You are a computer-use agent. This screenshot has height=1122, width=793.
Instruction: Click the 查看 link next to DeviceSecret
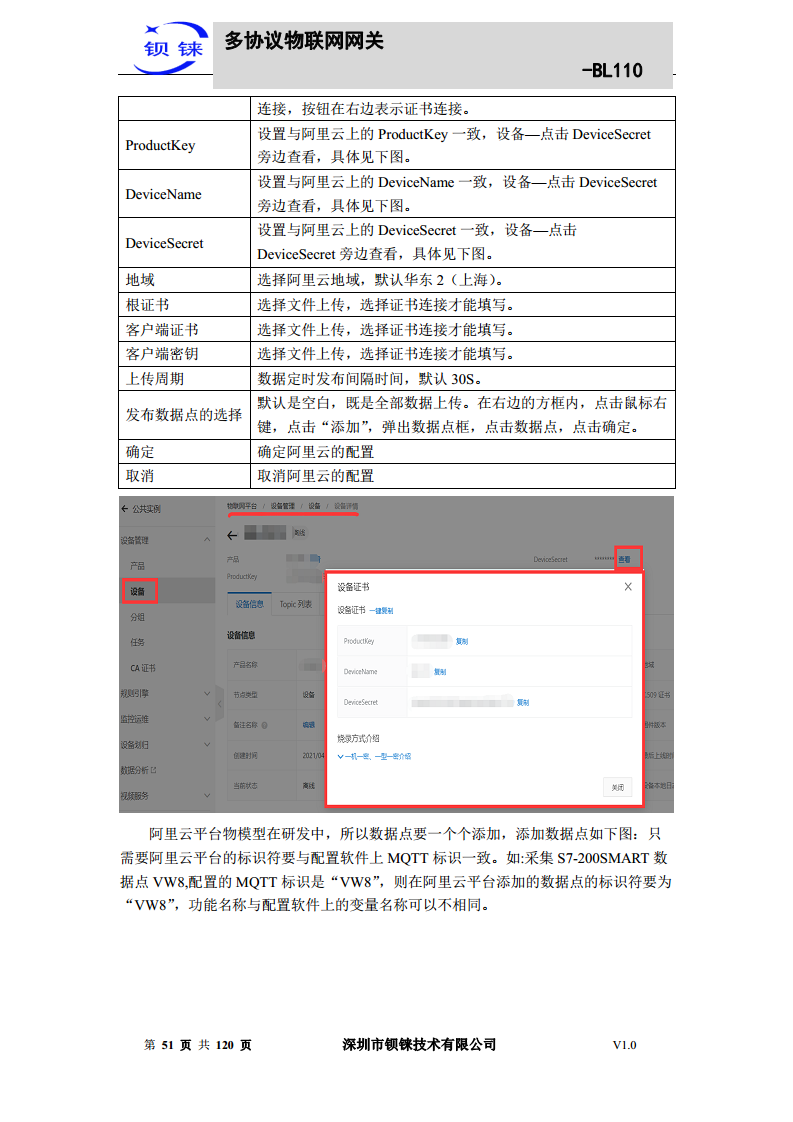click(625, 559)
